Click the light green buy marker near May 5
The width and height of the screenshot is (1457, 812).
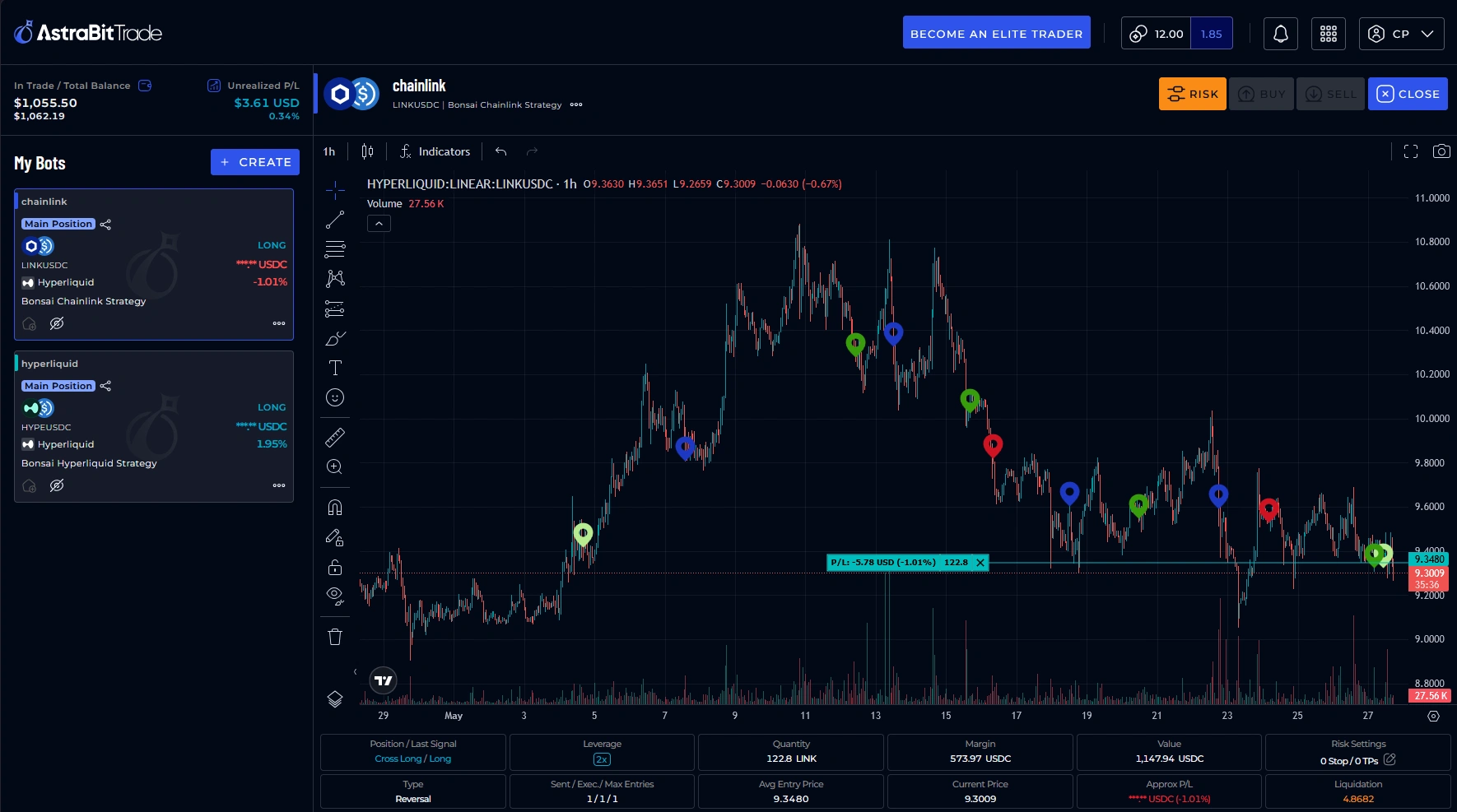pyautogui.click(x=583, y=534)
